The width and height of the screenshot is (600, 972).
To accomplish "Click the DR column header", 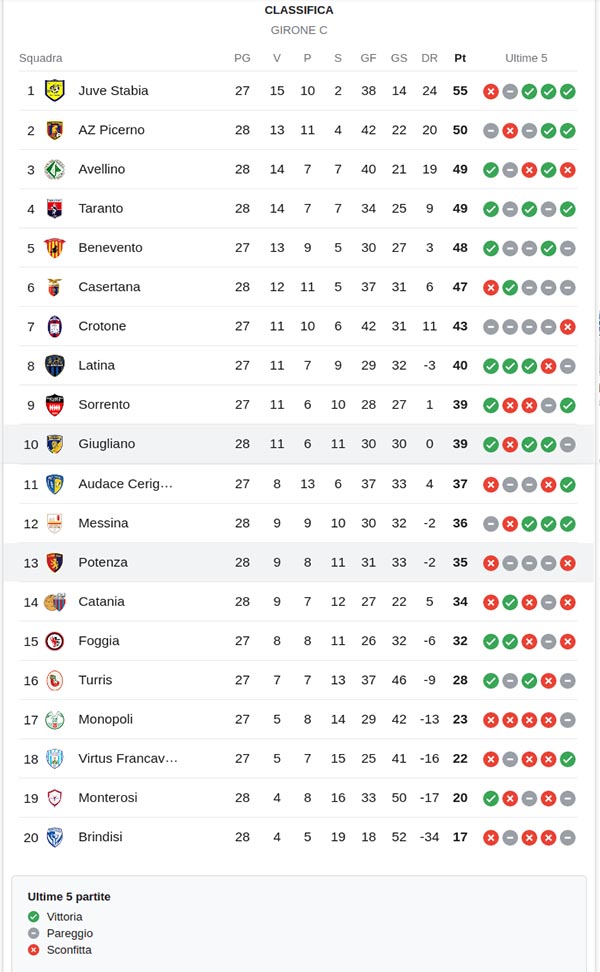I will click(x=430, y=58).
